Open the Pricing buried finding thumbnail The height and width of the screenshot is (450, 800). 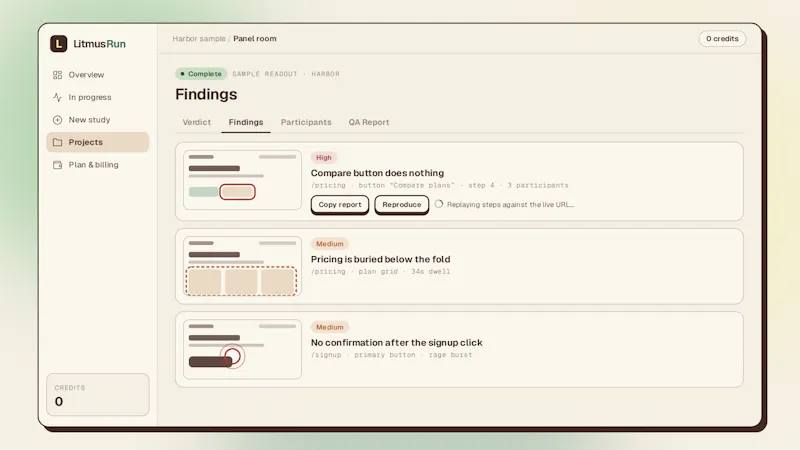click(242, 266)
